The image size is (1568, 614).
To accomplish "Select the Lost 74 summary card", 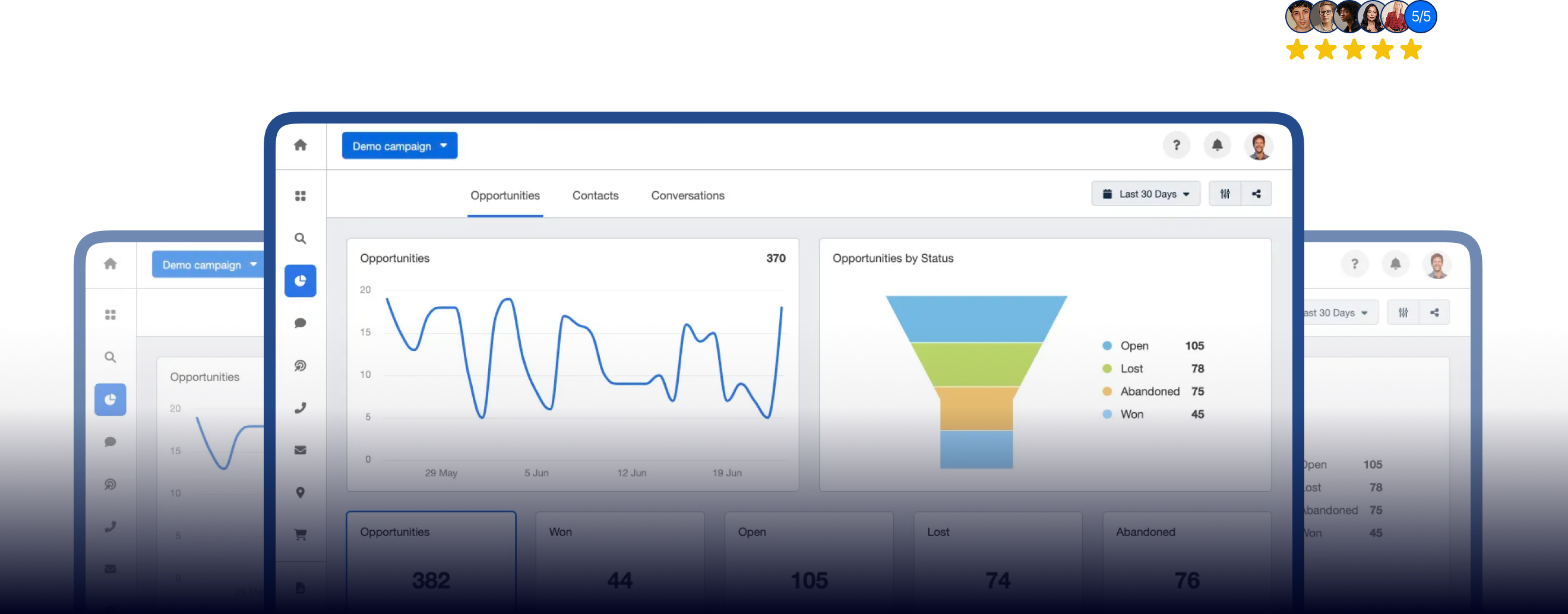I will tap(998, 562).
